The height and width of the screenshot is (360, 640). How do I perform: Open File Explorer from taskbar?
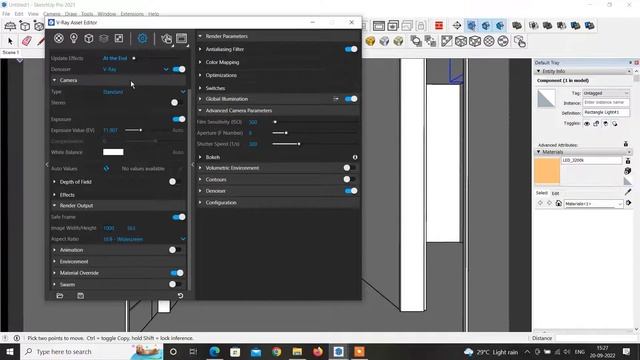coord(297,352)
